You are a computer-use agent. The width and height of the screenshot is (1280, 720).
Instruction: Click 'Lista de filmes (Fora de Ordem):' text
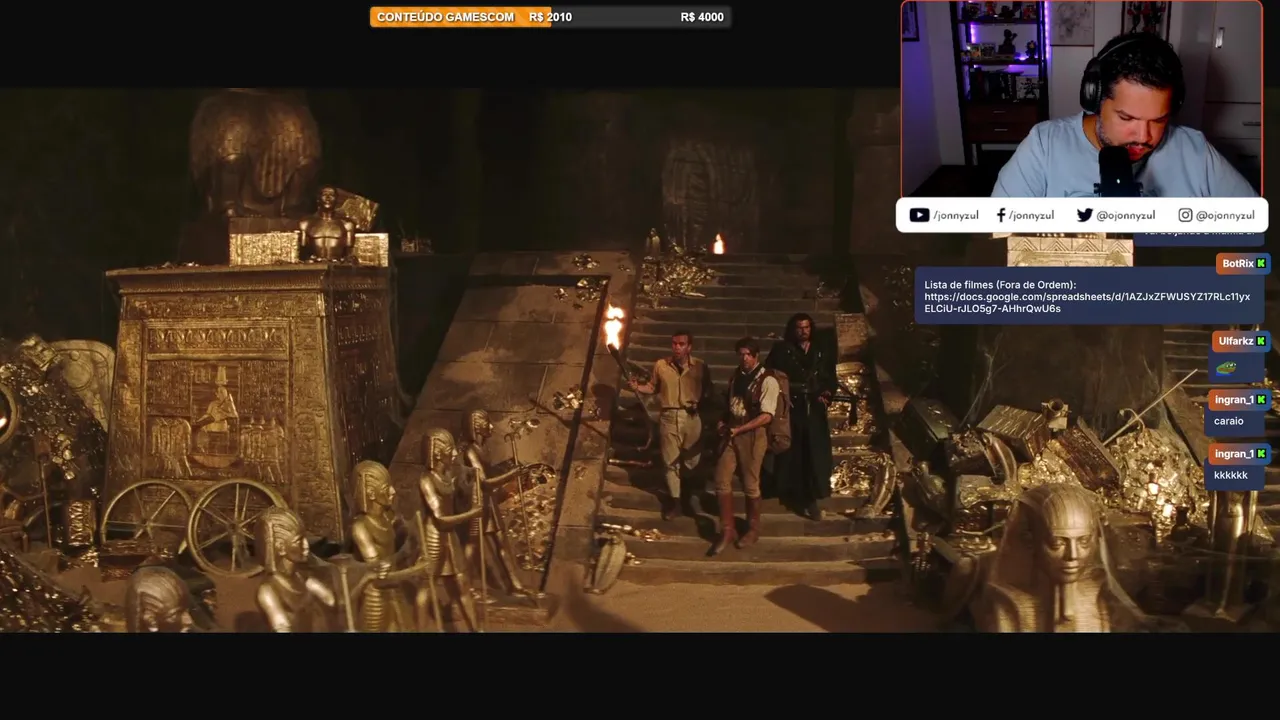(1001, 285)
